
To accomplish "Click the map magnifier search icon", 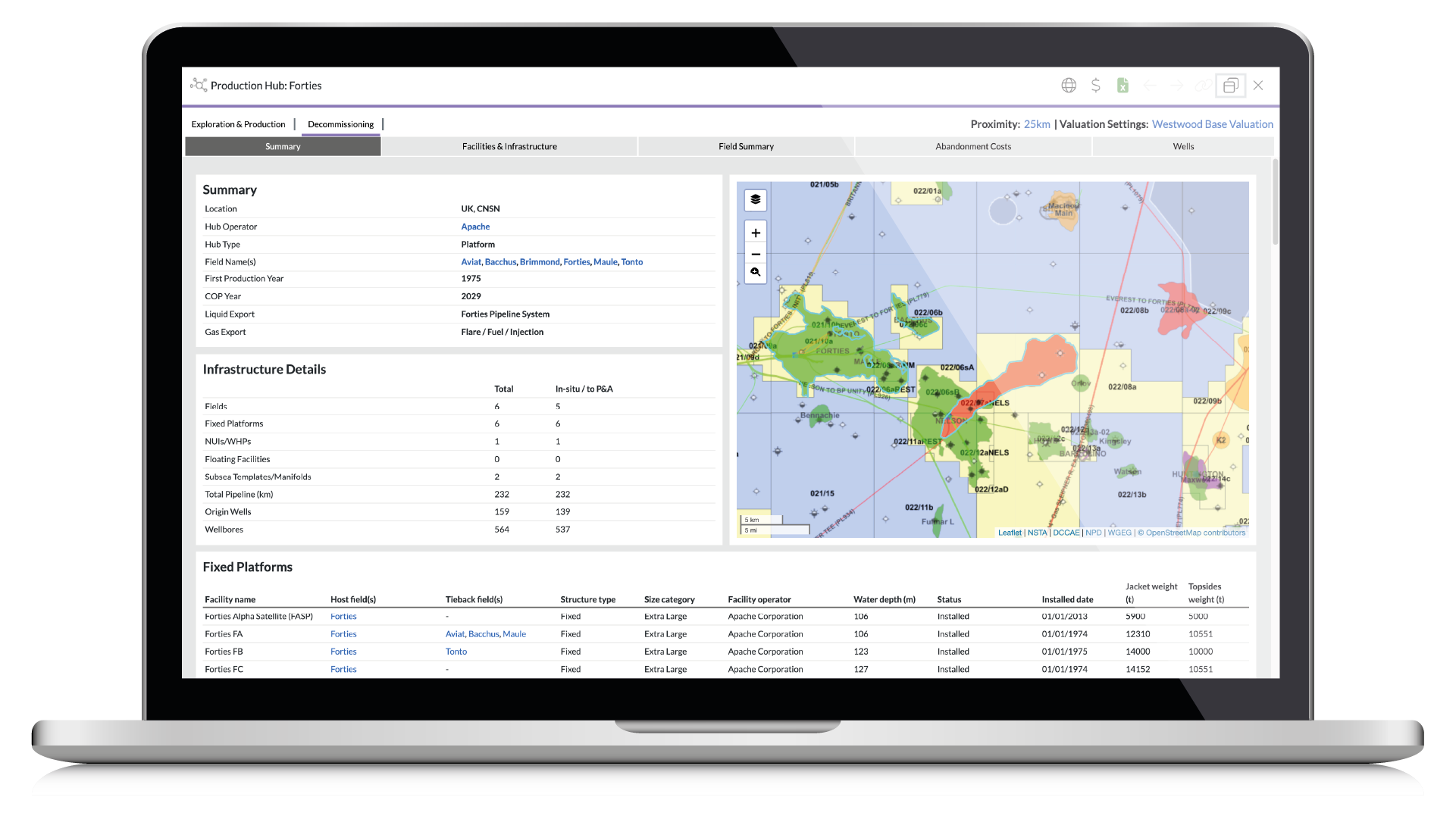I will point(756,273).
